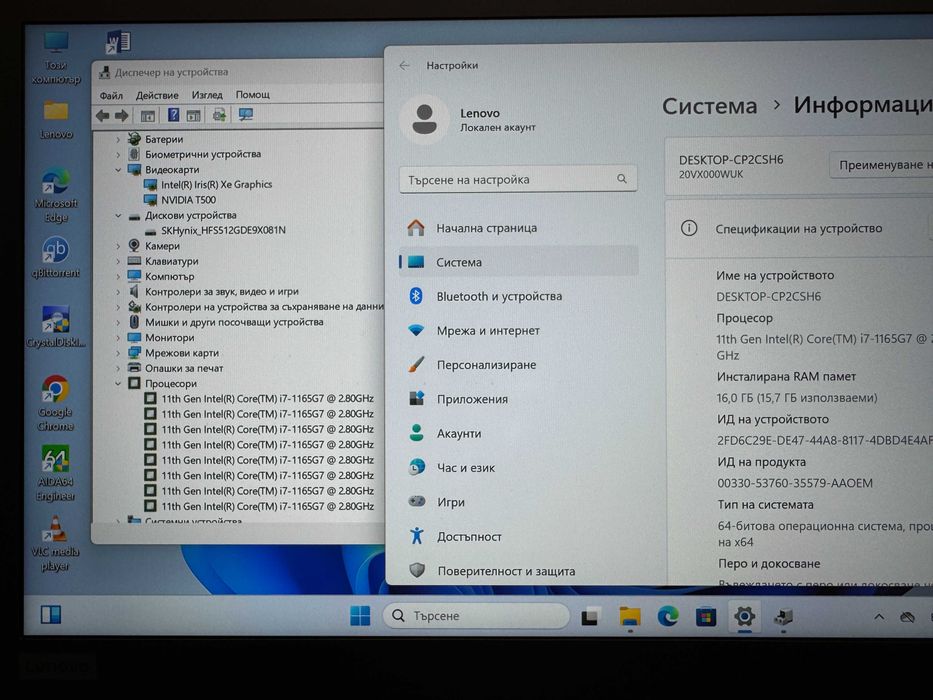The image size is (933, 700).
Task: Open the Изглед menu
Action: (x=207, y=95)
